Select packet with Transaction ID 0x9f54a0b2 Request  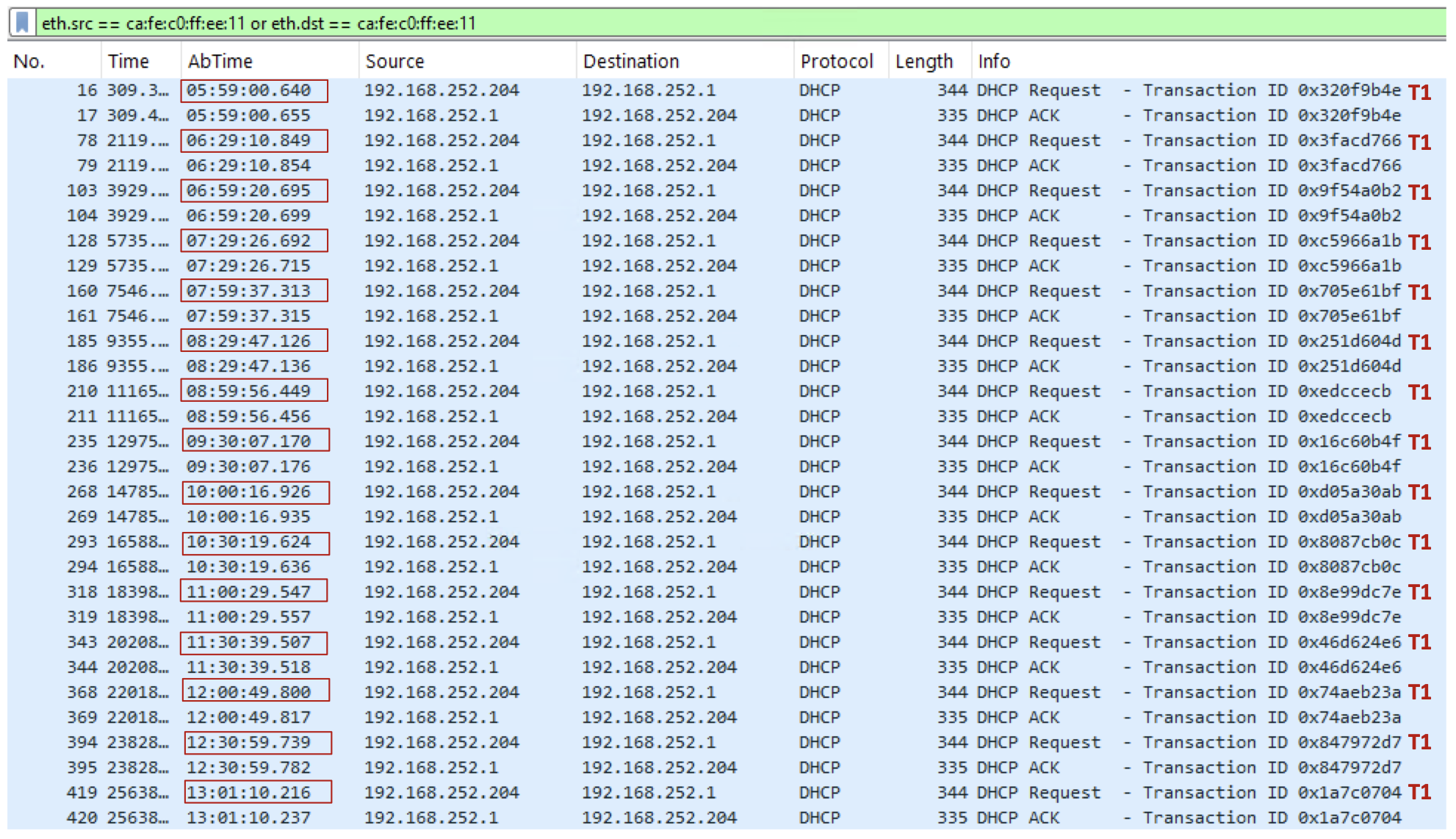[x=727, y=191]
